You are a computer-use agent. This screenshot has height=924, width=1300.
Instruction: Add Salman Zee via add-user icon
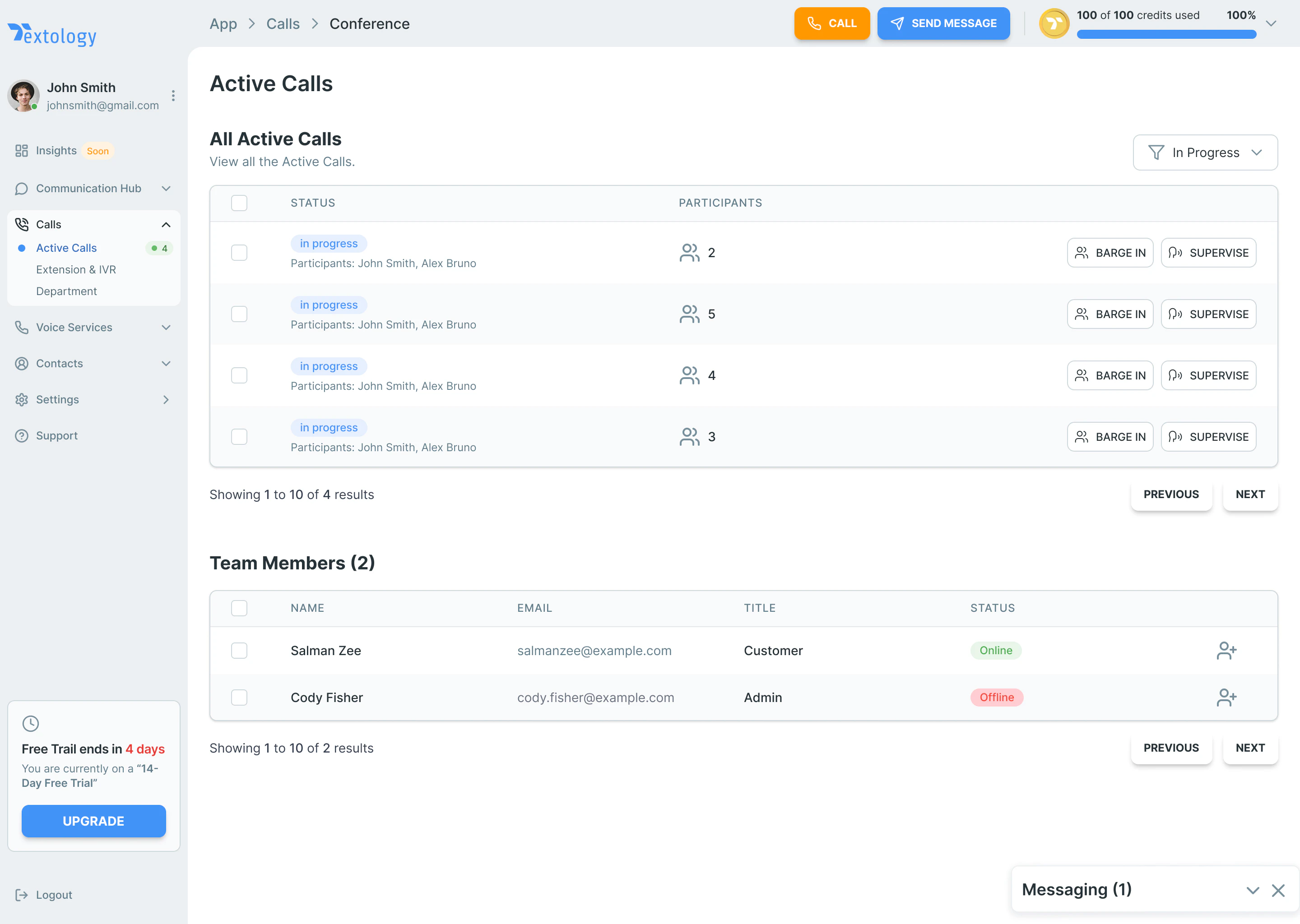pos(1226,651)
